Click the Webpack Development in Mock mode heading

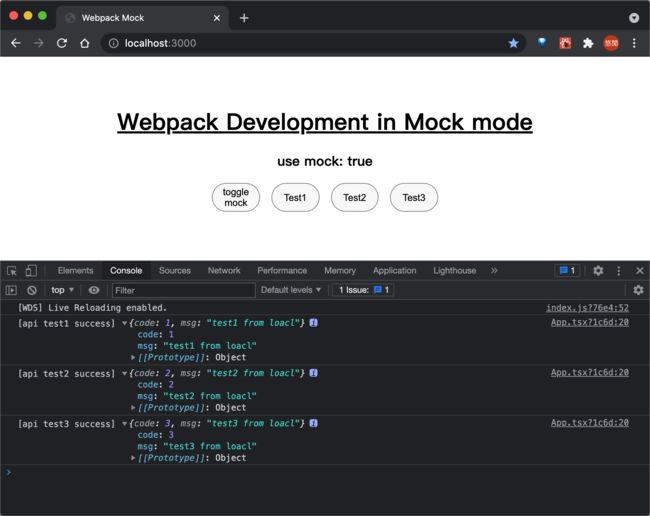[x=325, y=122]
